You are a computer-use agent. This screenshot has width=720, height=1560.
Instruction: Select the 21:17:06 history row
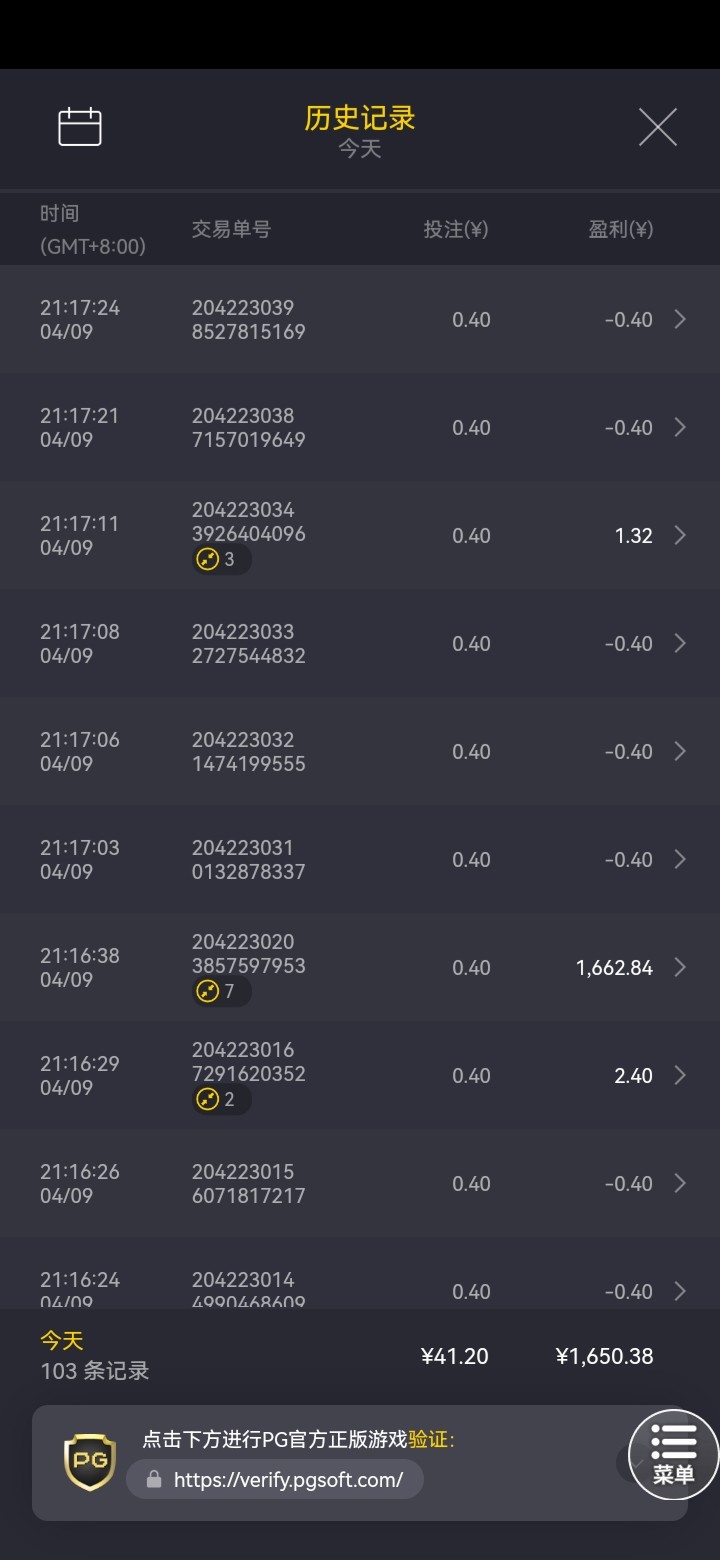pyautogui.click(x=360, y=751)
